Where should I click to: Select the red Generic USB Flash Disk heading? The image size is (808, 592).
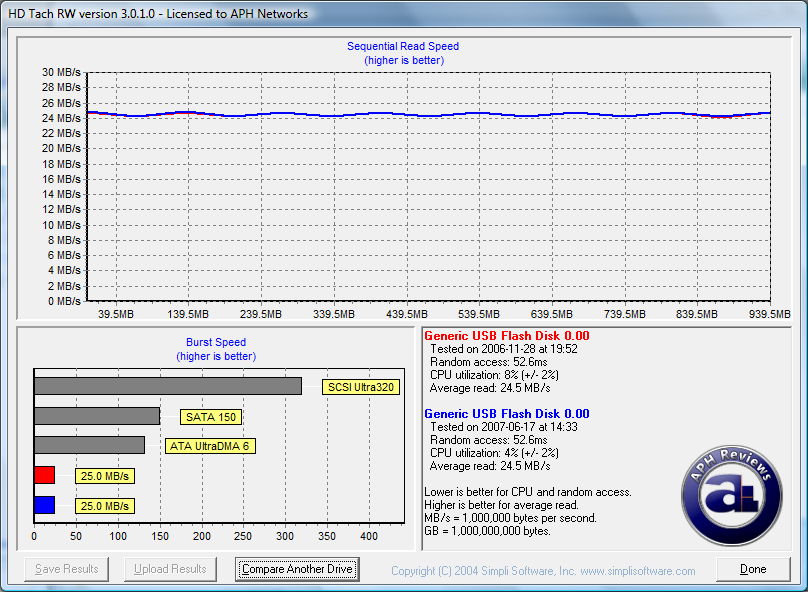pyautogui.click(x=506, y=336)
